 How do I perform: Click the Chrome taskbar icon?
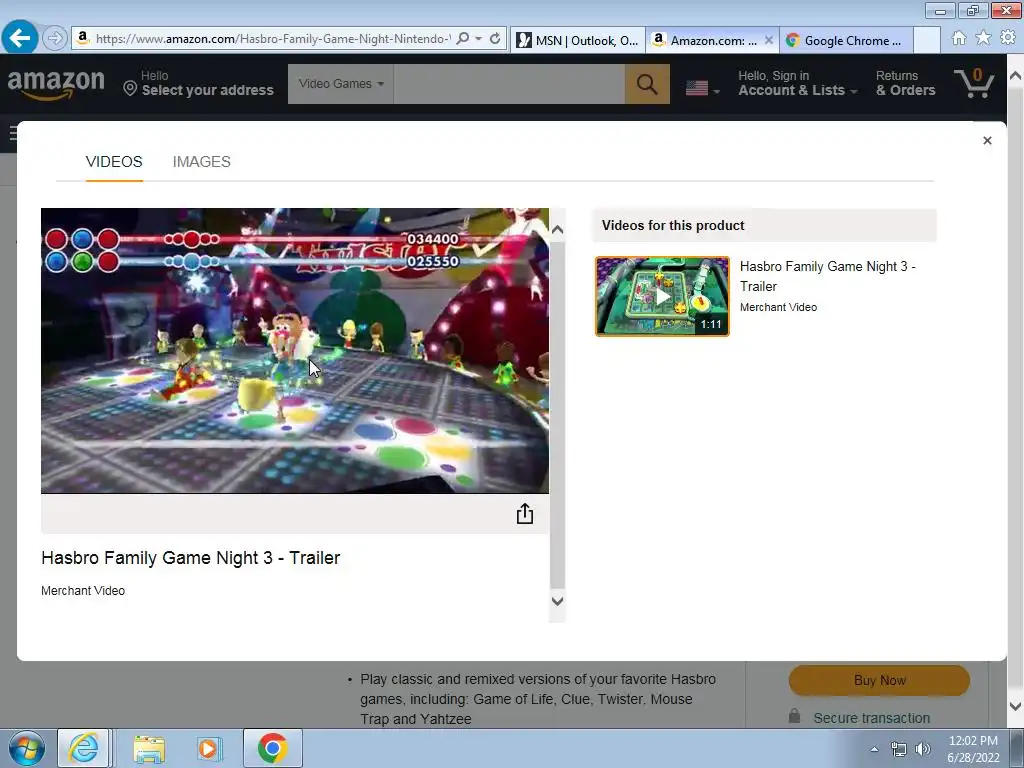coord(273,748)
